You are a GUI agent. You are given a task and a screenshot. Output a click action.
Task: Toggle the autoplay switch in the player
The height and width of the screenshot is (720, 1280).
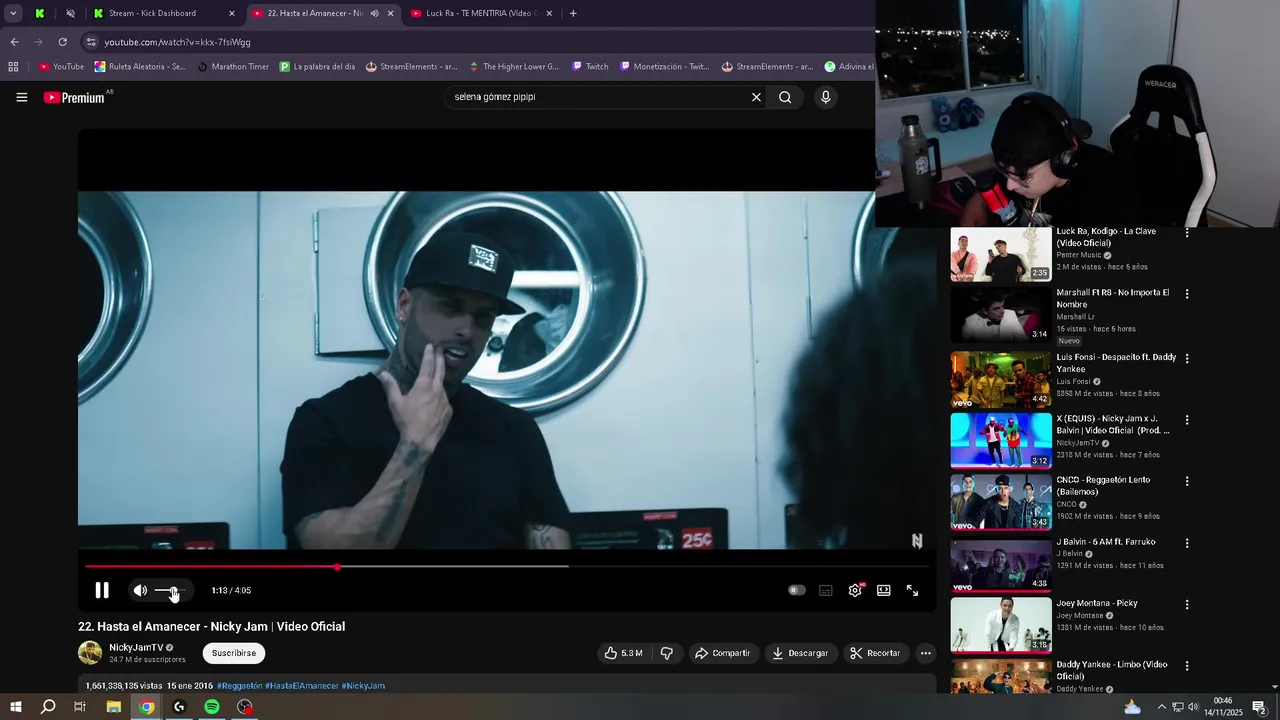click(796, 590)
